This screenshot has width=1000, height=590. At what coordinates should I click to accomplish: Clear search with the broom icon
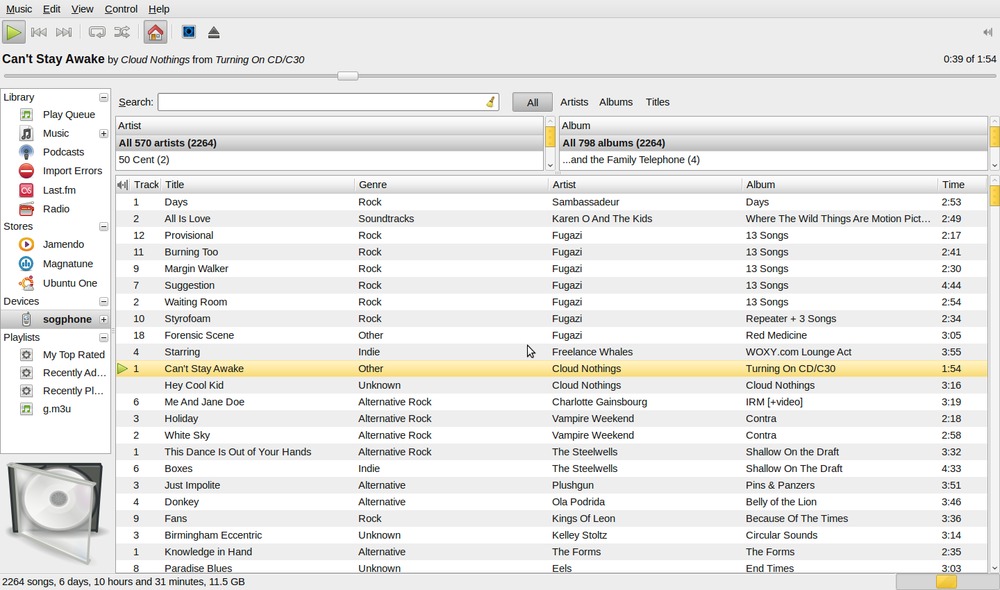click(x=490, y=102)
